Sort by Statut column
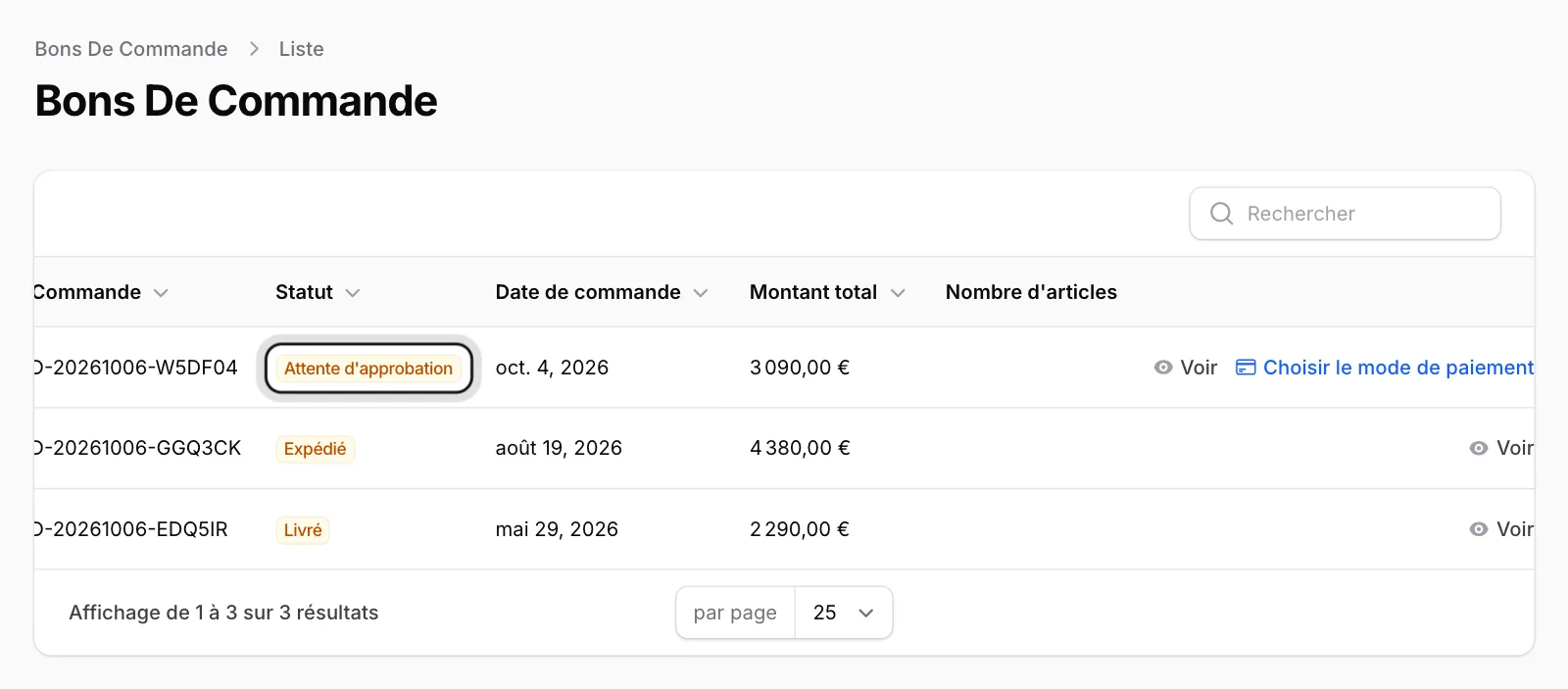The image size is (1568, 689). [318, 292]
